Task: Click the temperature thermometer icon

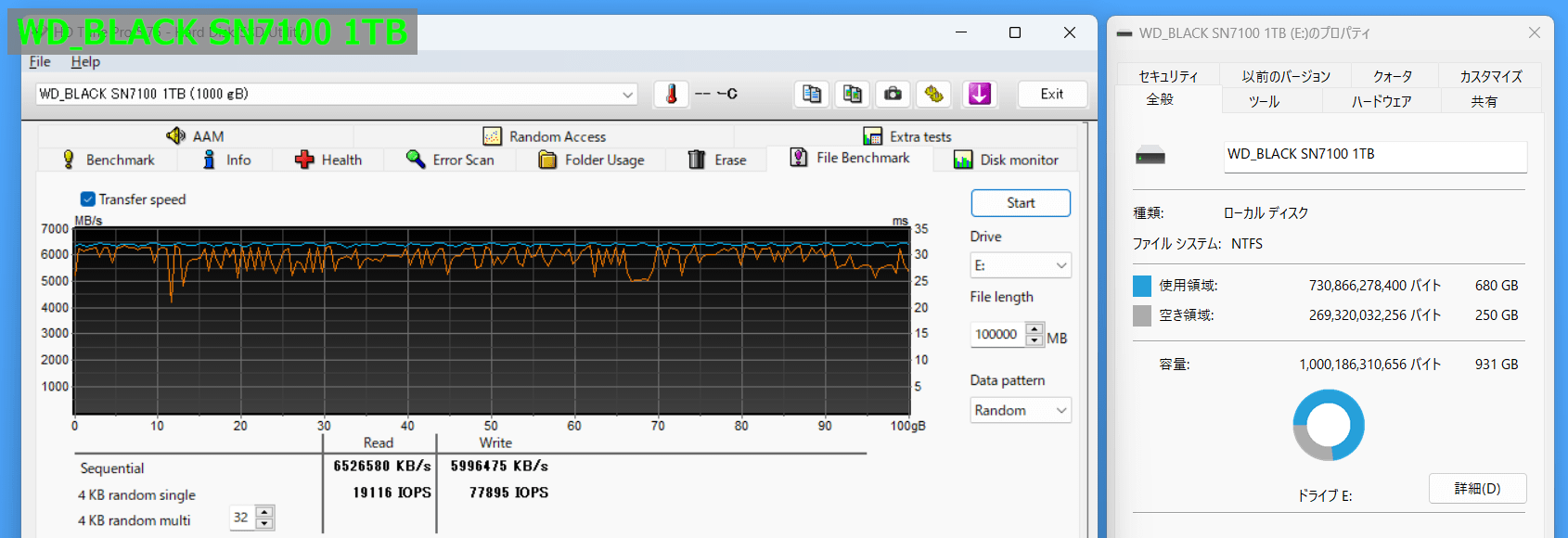Action: click(671, 94)
